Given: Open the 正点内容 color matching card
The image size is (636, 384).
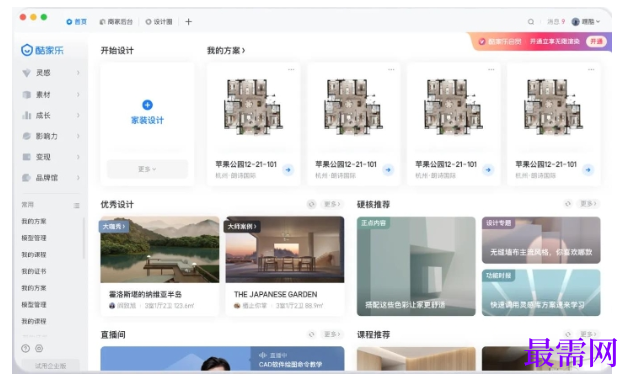Looking at the screenshot, I should coord(416,266).
